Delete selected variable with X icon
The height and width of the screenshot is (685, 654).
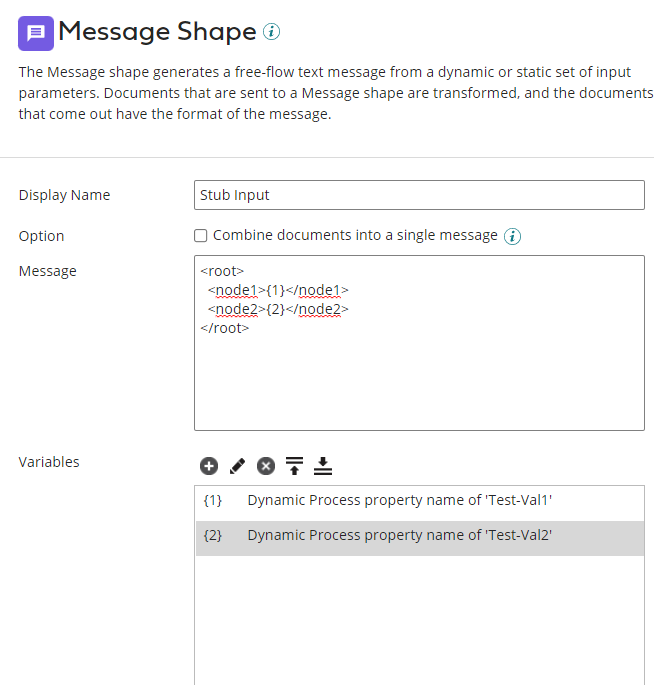point(265,465)
